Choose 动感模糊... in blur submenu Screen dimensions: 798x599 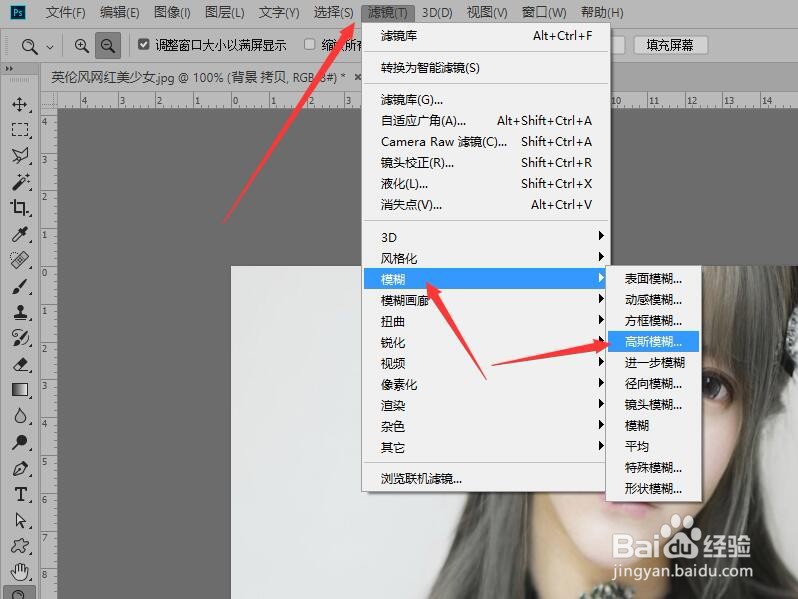click(653, 300)
